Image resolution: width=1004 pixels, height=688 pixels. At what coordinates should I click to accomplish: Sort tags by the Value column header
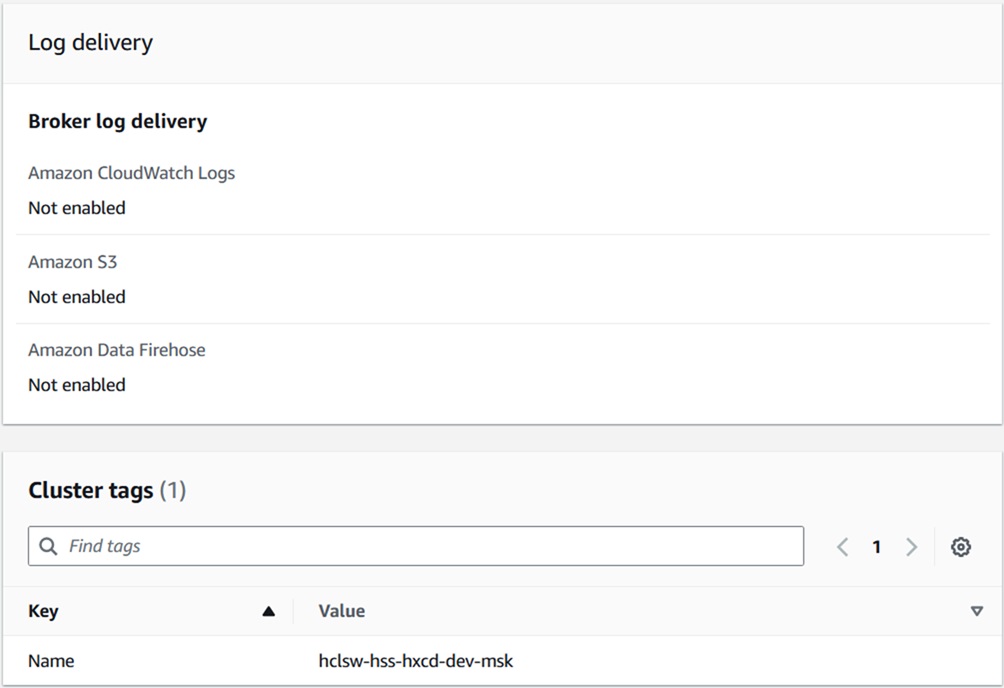[x=342, y=611]
